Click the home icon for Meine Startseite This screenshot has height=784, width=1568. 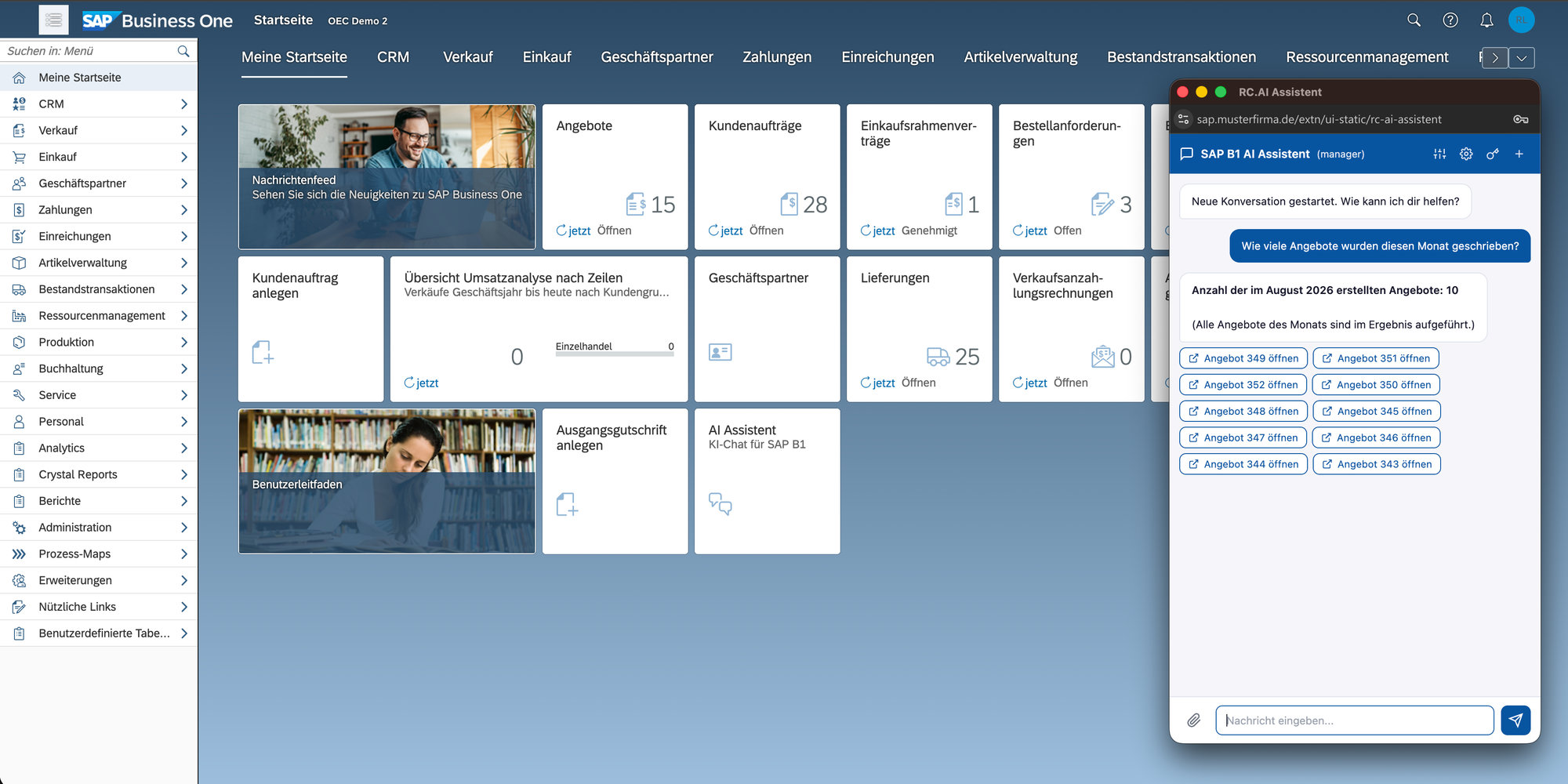[19, 78]
